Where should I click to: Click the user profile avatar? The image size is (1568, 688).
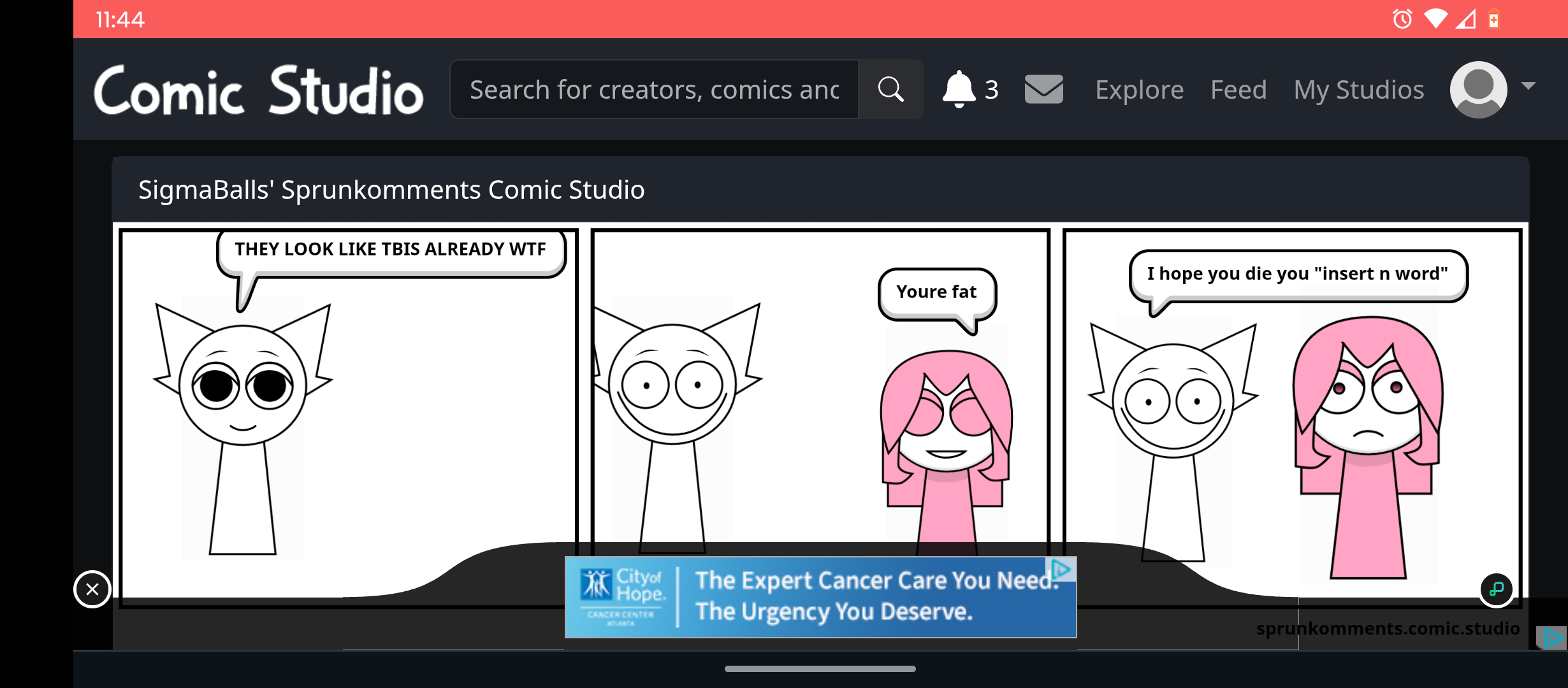click(1478, 90)
